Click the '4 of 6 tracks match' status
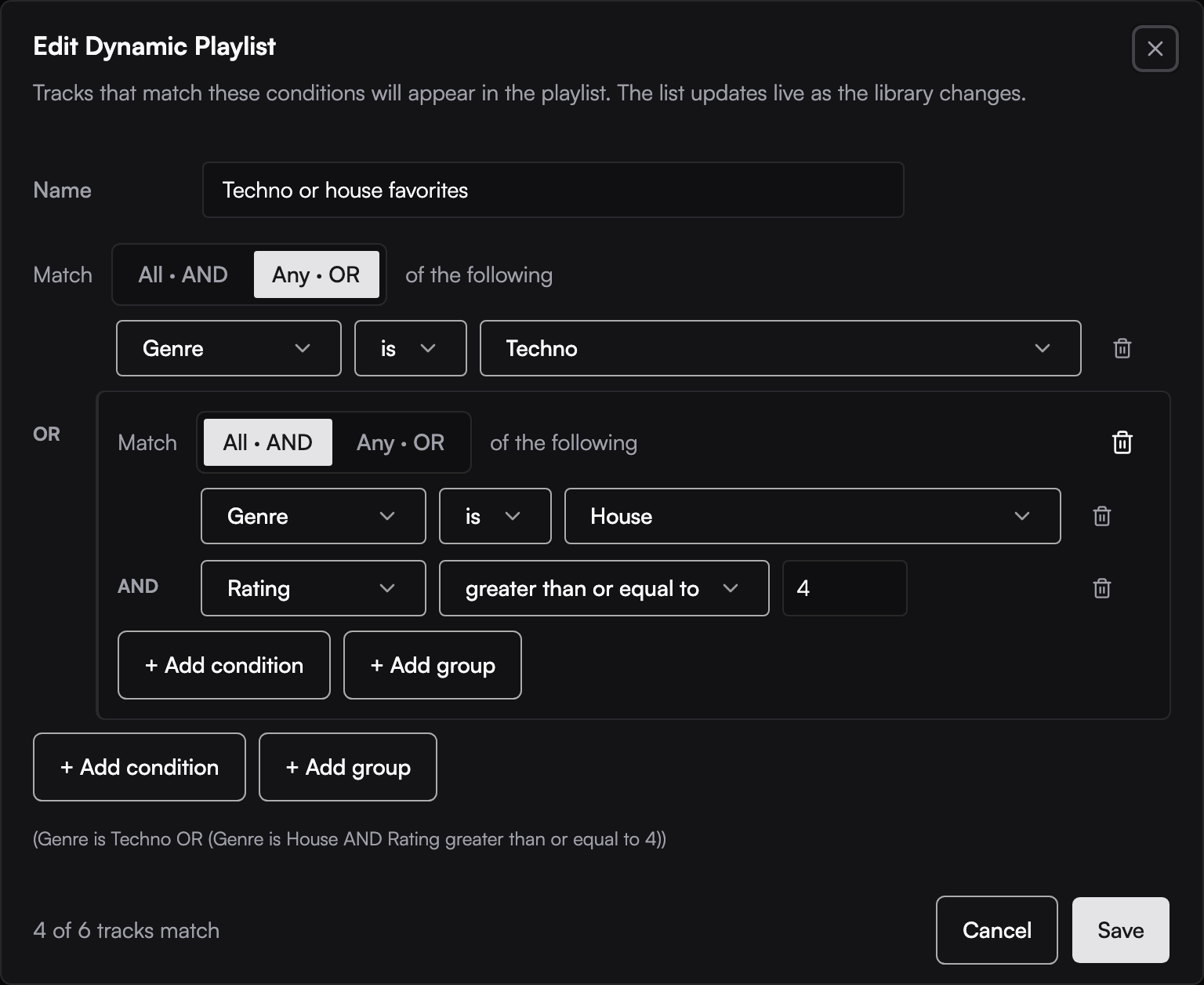 click(126, 930)
